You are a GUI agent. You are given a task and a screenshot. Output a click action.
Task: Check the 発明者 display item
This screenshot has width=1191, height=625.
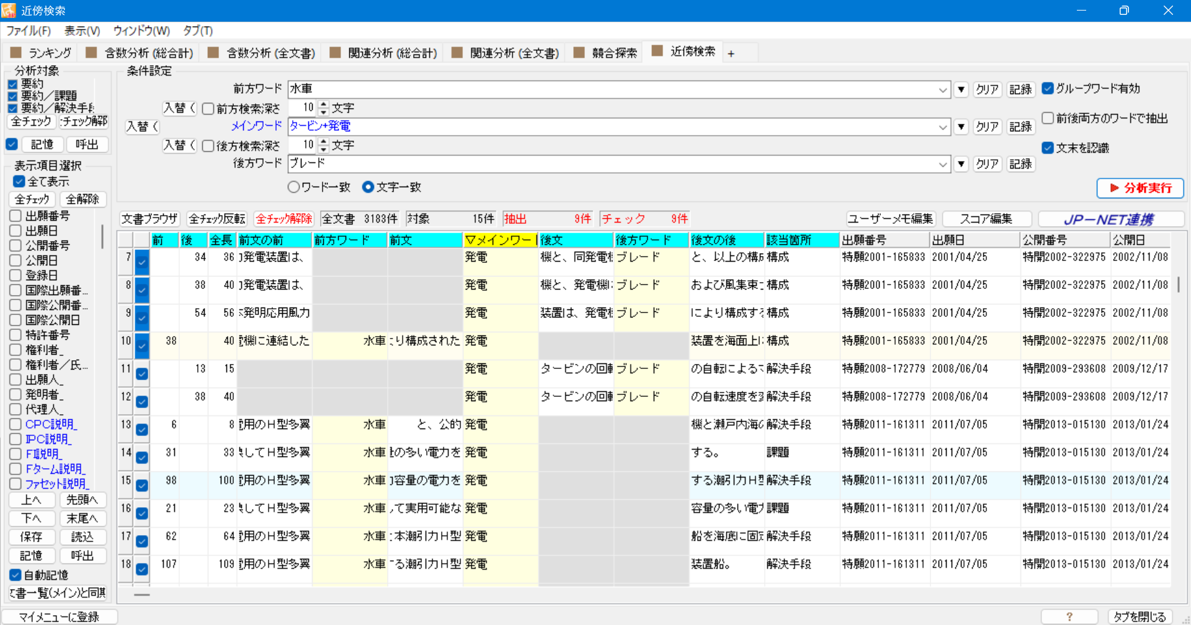click(x=15, y=394)
